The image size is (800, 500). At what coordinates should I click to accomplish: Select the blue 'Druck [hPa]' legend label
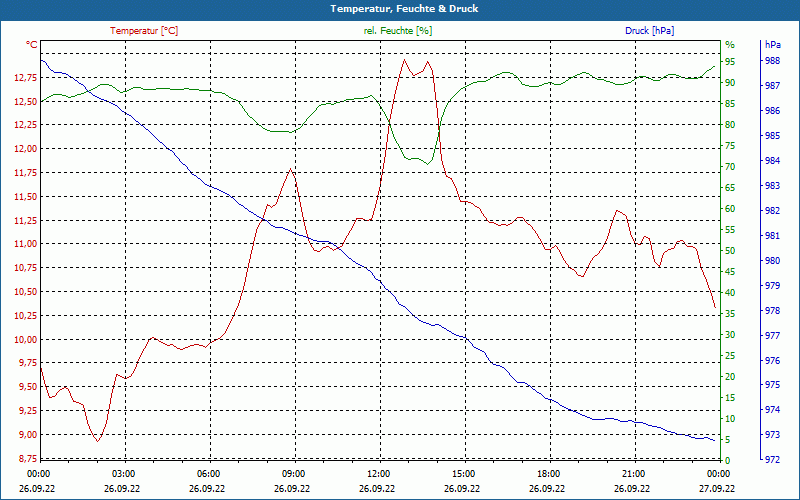[x=649, y=31]
